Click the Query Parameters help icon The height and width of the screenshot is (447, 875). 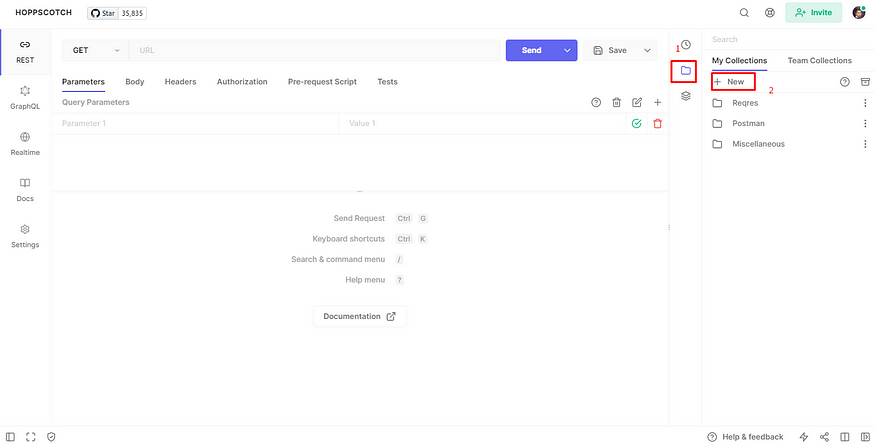point(596,103)
